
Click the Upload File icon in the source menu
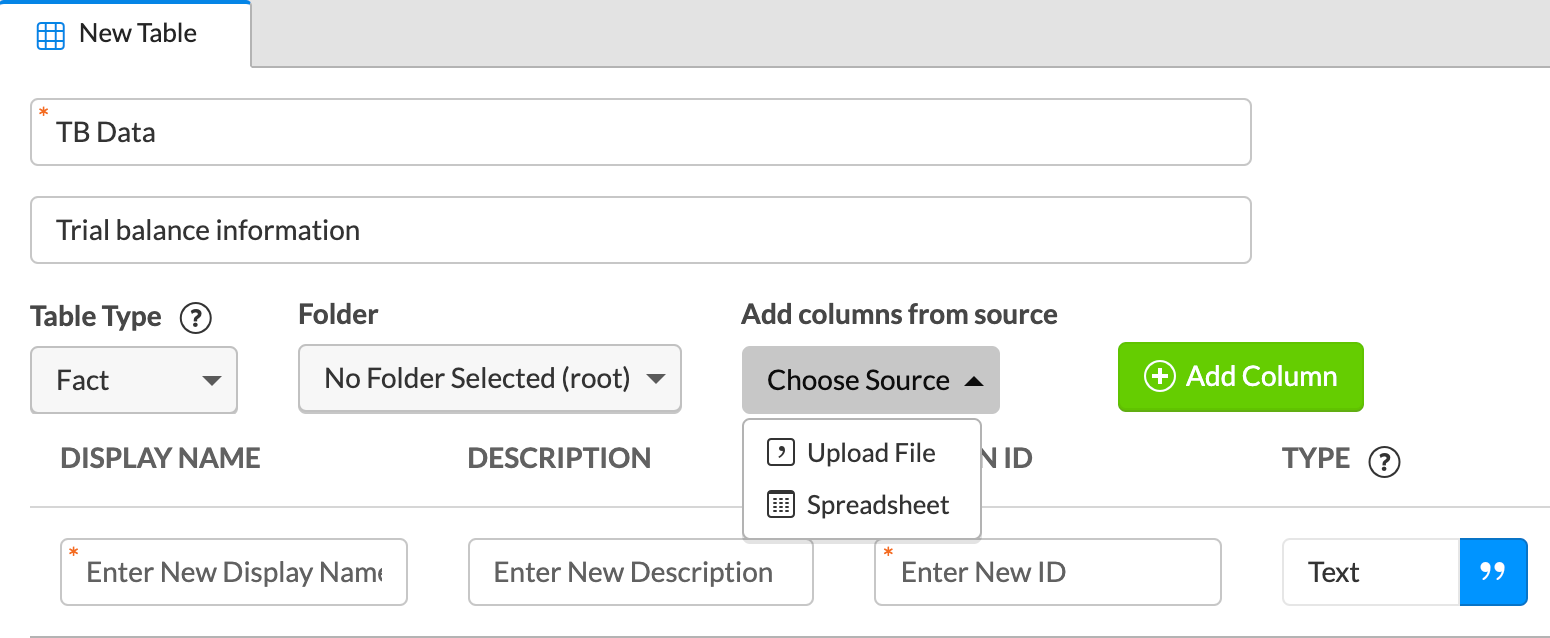(782, 452)
